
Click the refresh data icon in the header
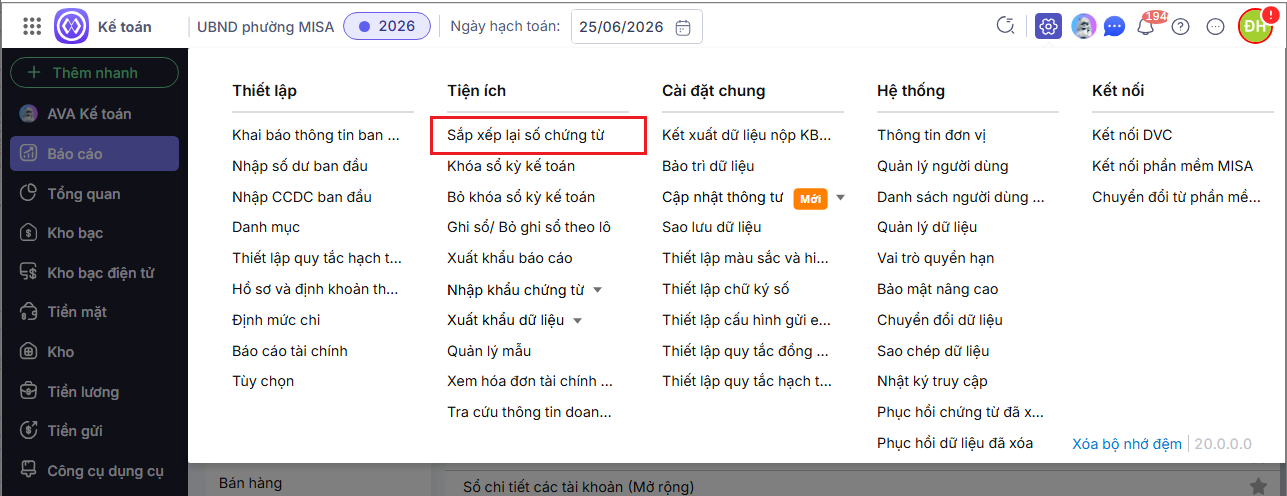tap(1006, 27)
